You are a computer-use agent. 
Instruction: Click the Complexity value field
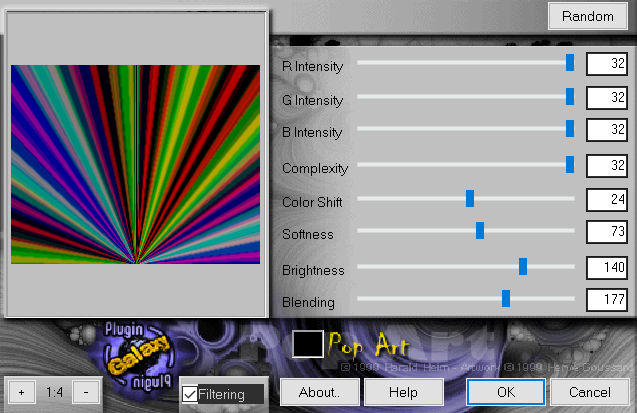(606, 165)
